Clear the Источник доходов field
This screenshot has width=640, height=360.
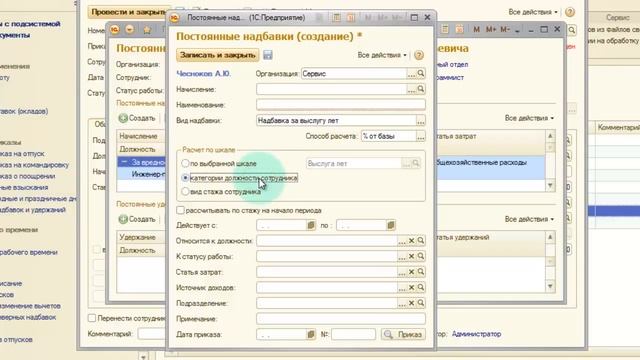click(x=411, y=287)
